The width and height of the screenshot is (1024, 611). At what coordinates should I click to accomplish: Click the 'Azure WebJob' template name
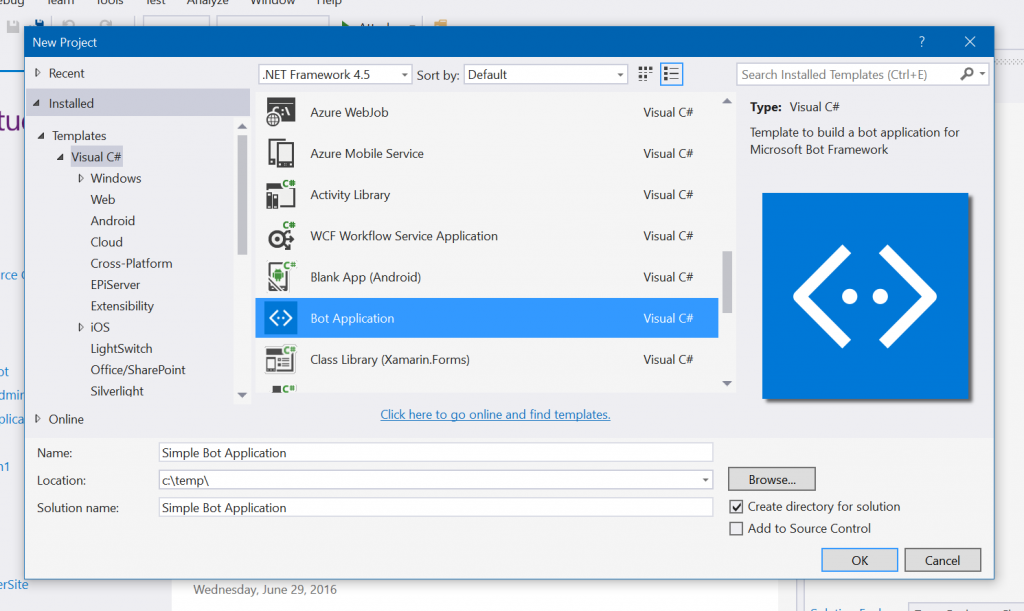pyautogui.click(x=349, y=112)
